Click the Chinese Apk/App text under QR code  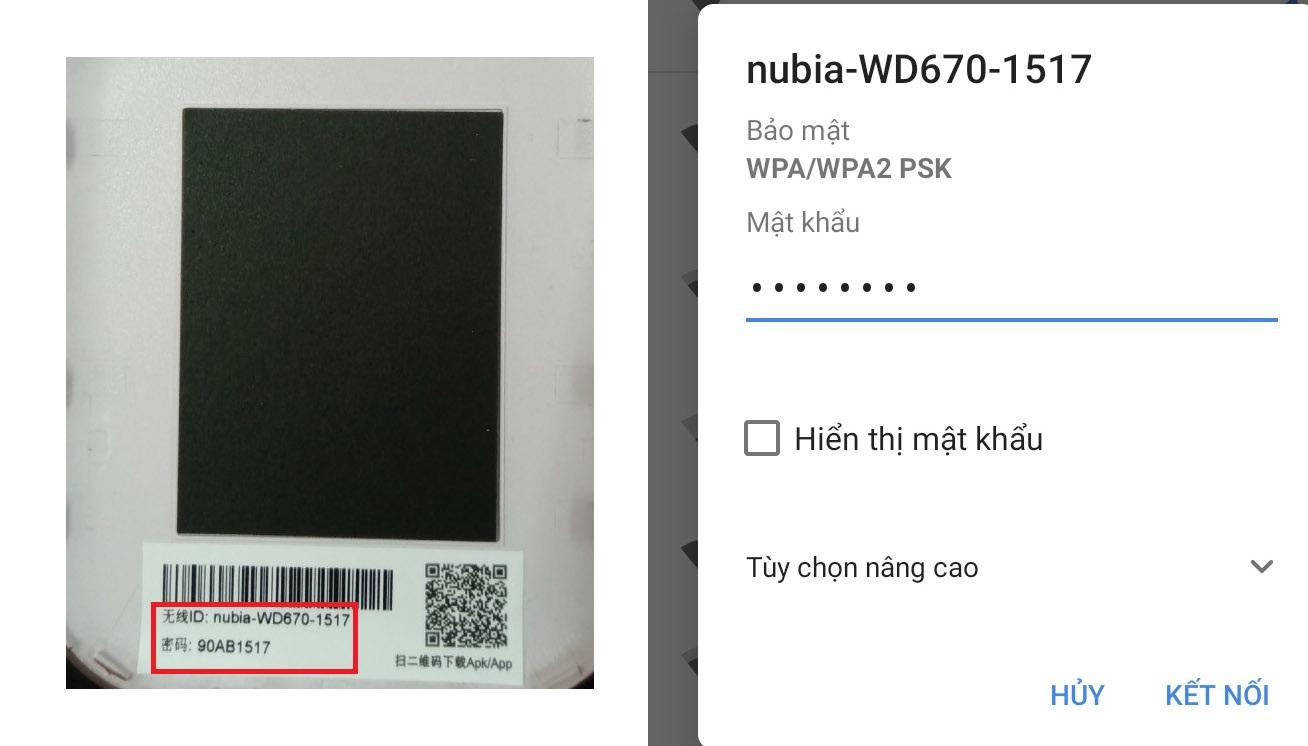click(x=453, y=662)
